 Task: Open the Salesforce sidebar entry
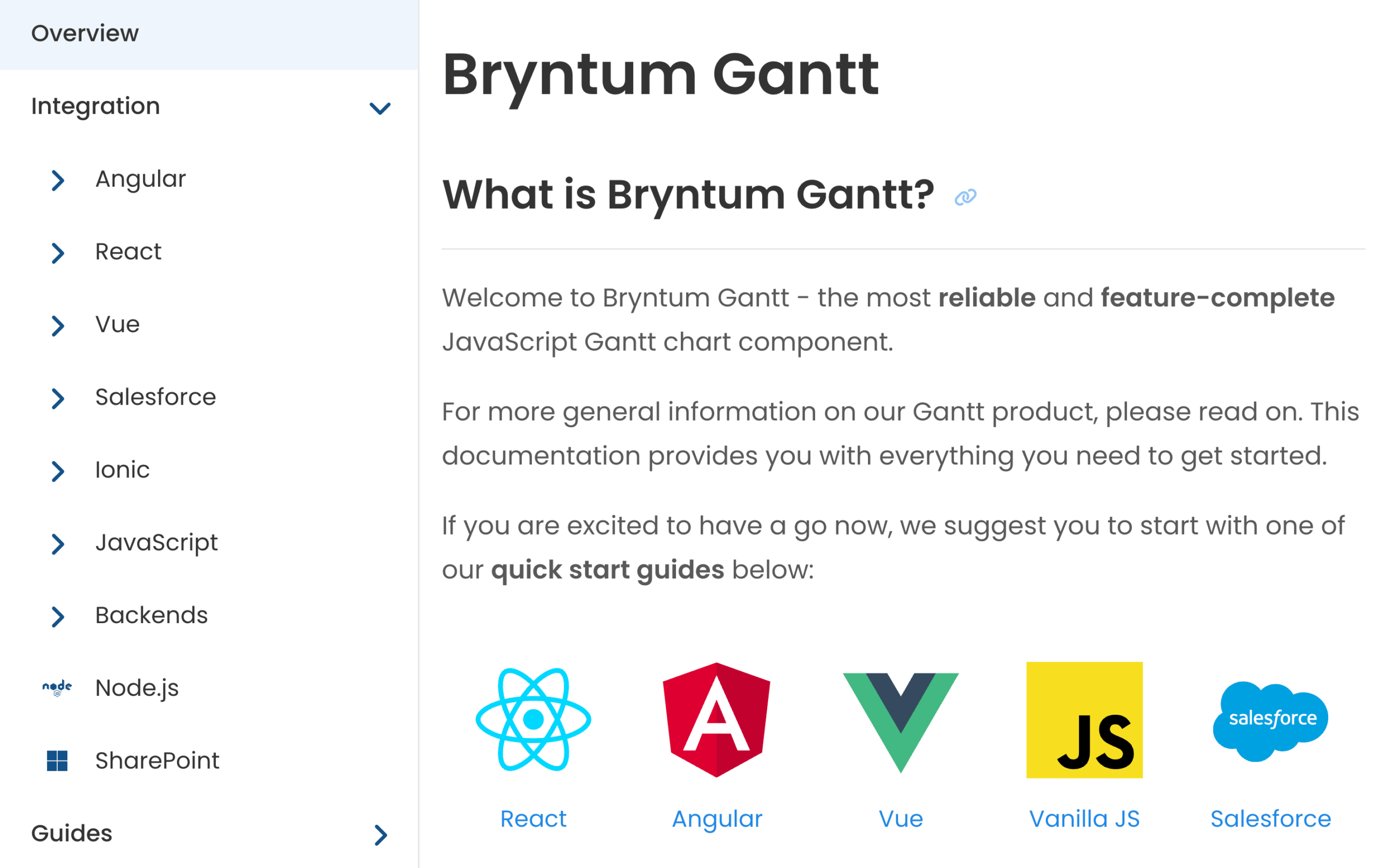tap(155, 397)
